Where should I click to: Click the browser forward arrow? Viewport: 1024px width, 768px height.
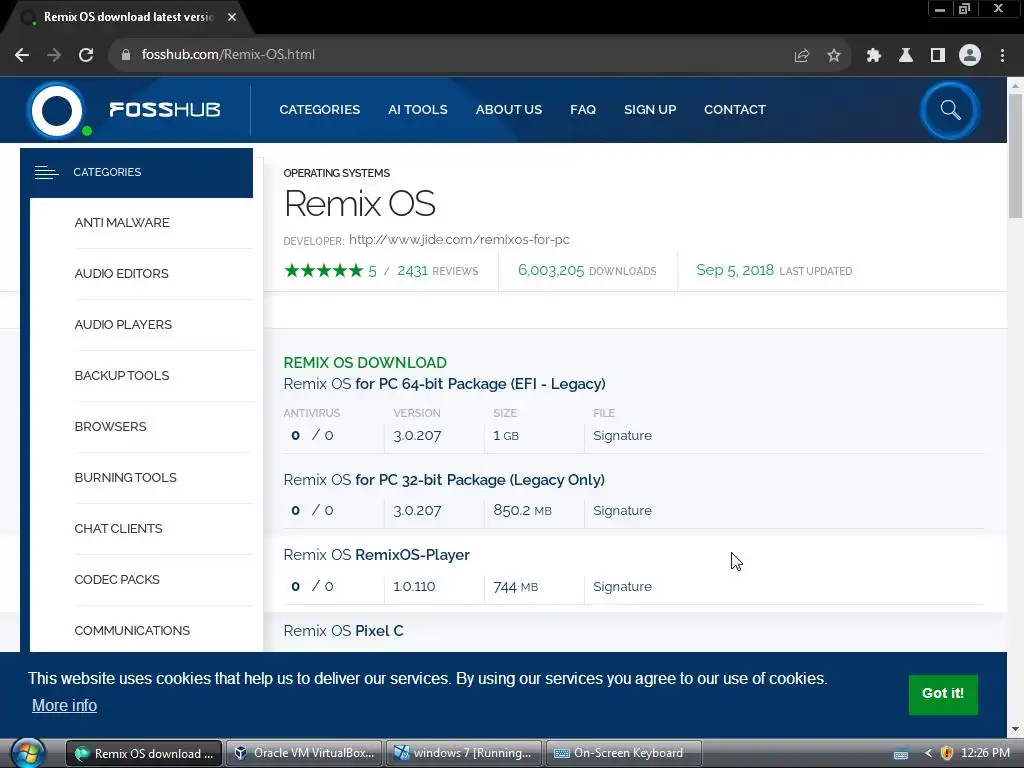pyautogui.click(x=54, y=55)
